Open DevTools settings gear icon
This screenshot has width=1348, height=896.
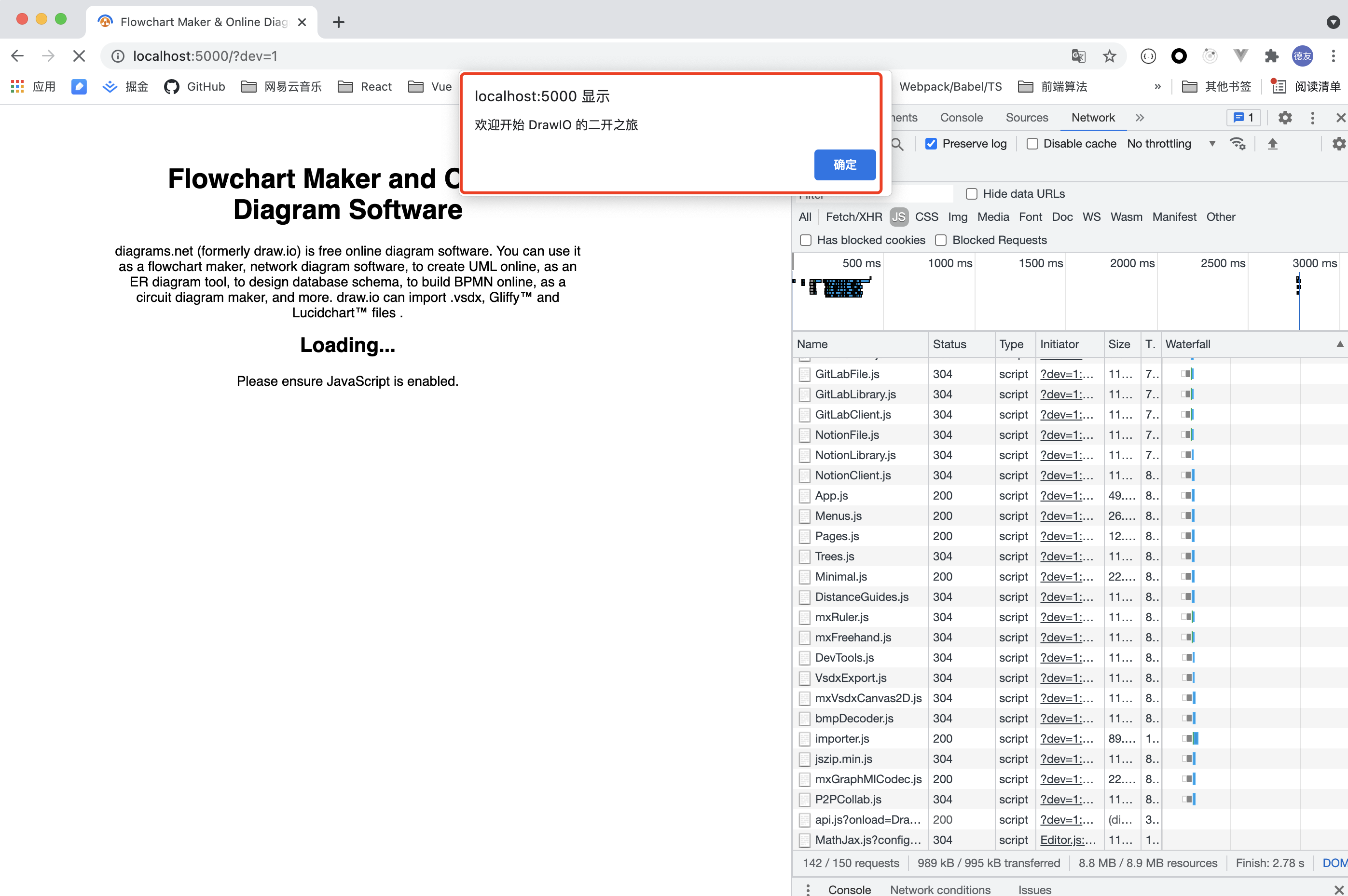(x=1284, y=118)
